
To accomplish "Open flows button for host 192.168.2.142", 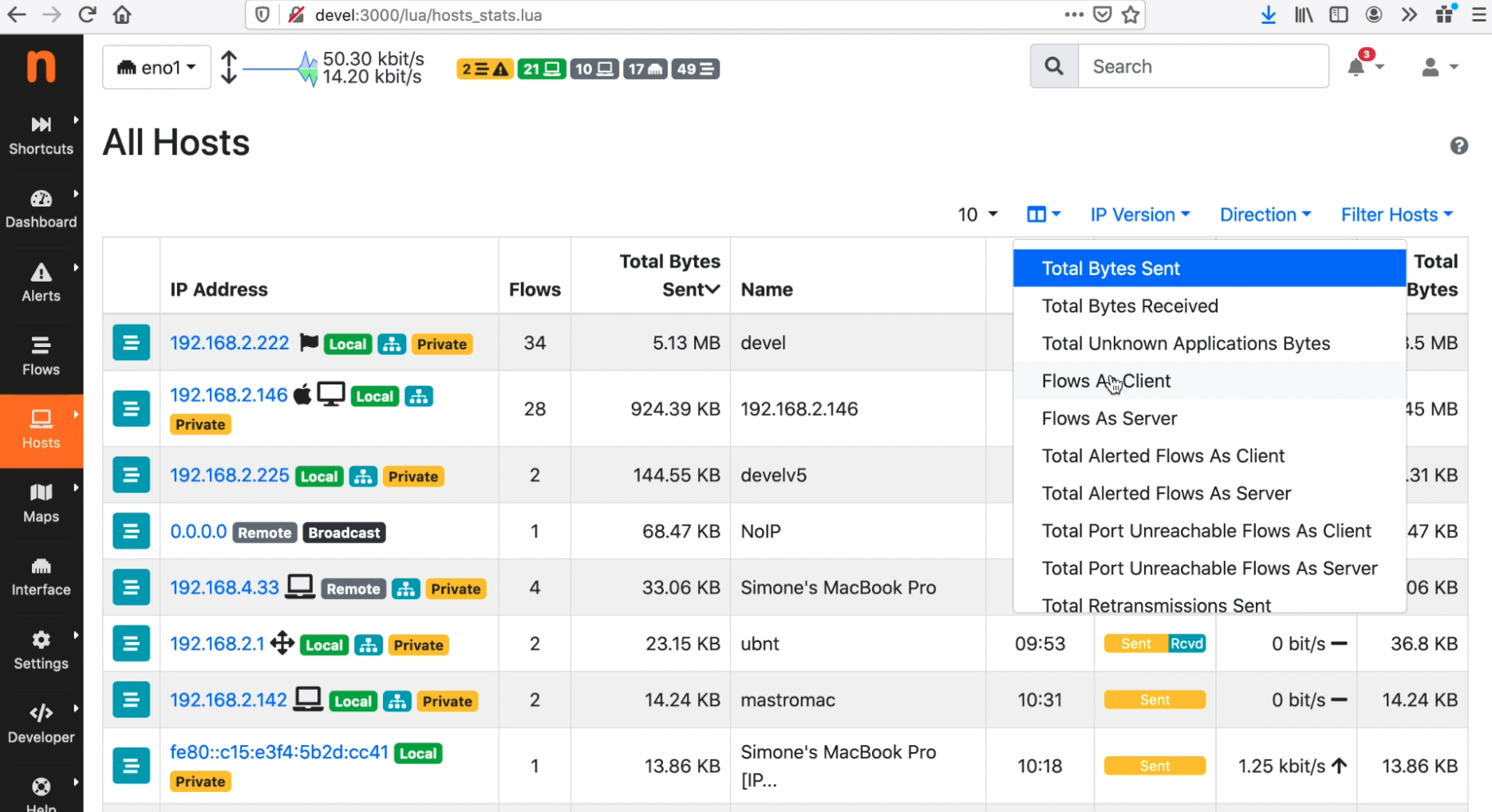I will point(131,700).
